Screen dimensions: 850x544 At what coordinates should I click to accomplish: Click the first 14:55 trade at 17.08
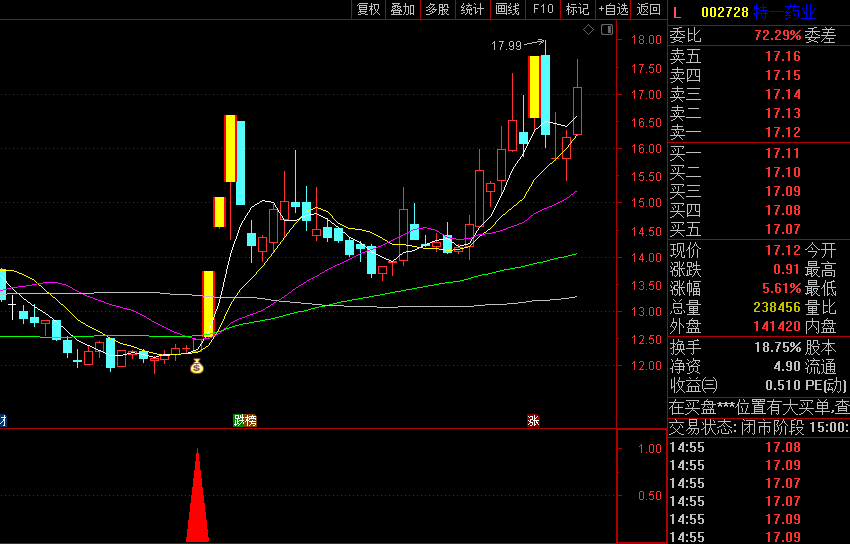(x=759, y=448)
